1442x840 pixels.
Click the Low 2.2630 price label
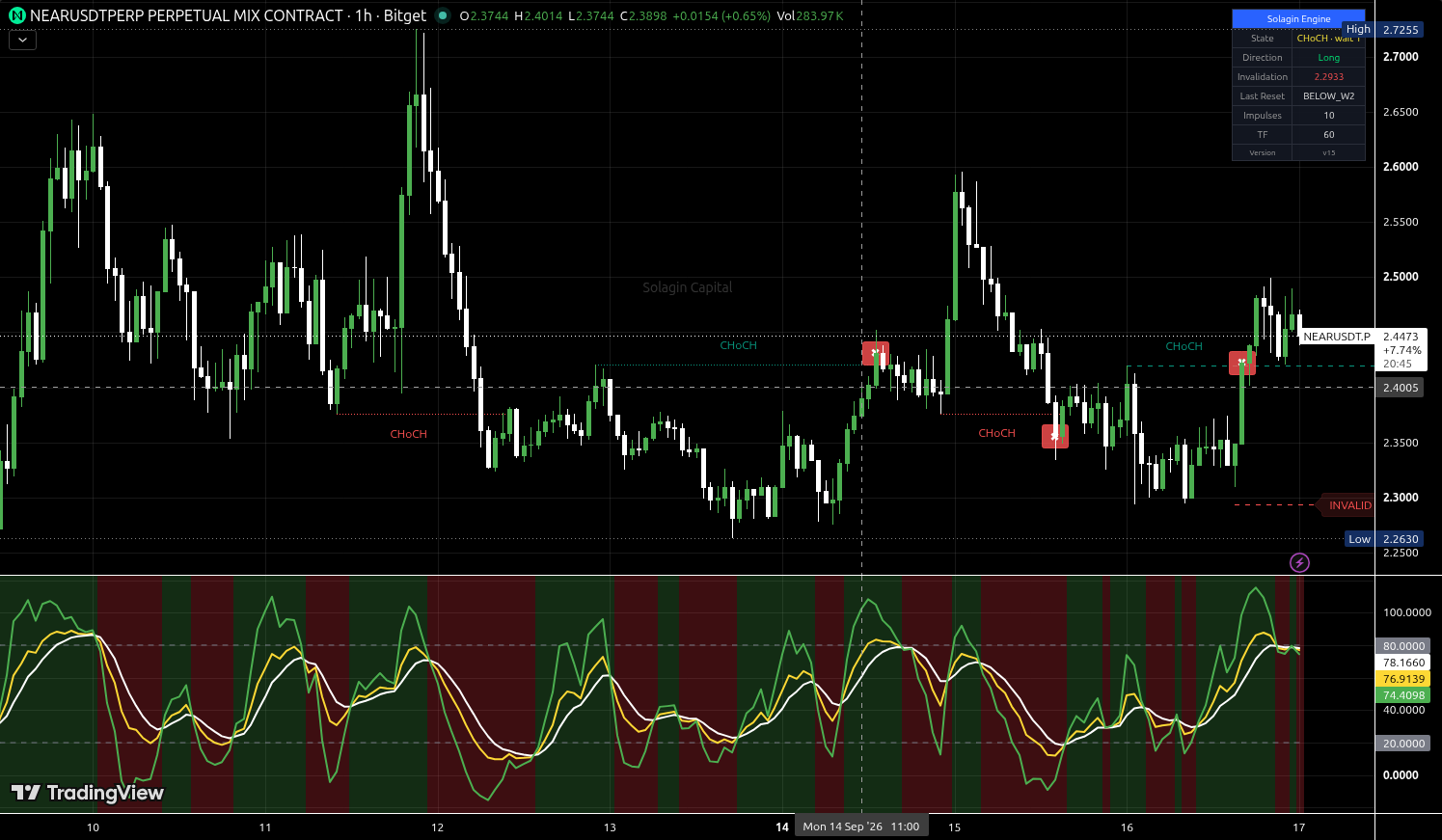[x=1384, y=539]
